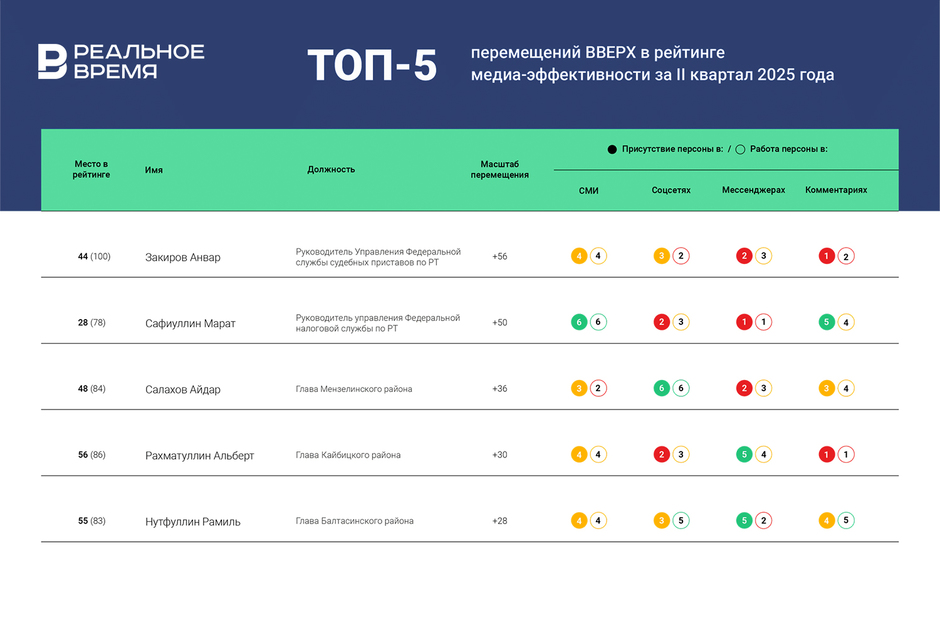Click the Масштаб перемещения column header
This screenshot has height=627, width=940.
coord(500,169)
